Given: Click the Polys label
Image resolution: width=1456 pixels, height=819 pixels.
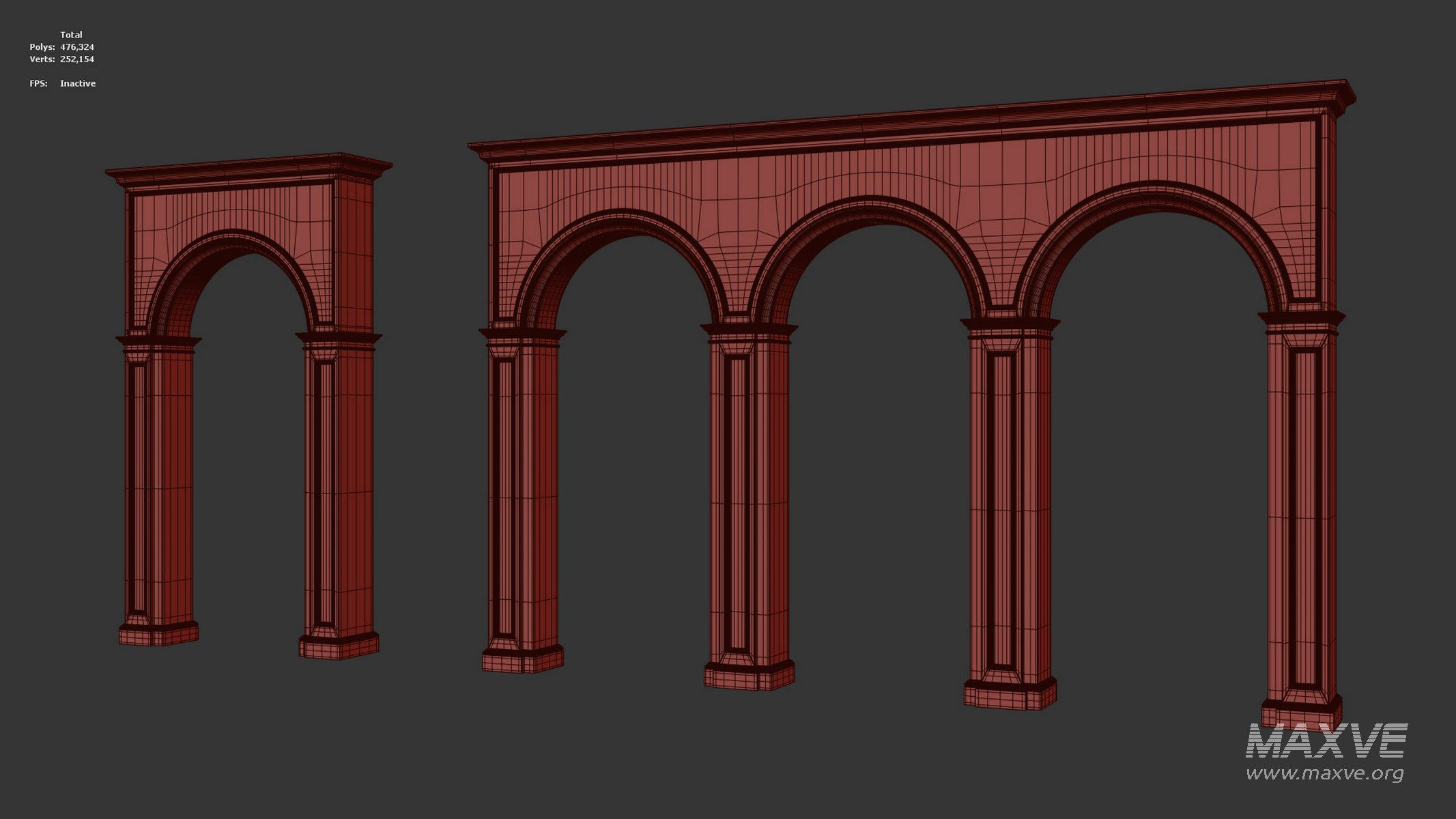Looking at the screenshot, I should coord(42,47).
